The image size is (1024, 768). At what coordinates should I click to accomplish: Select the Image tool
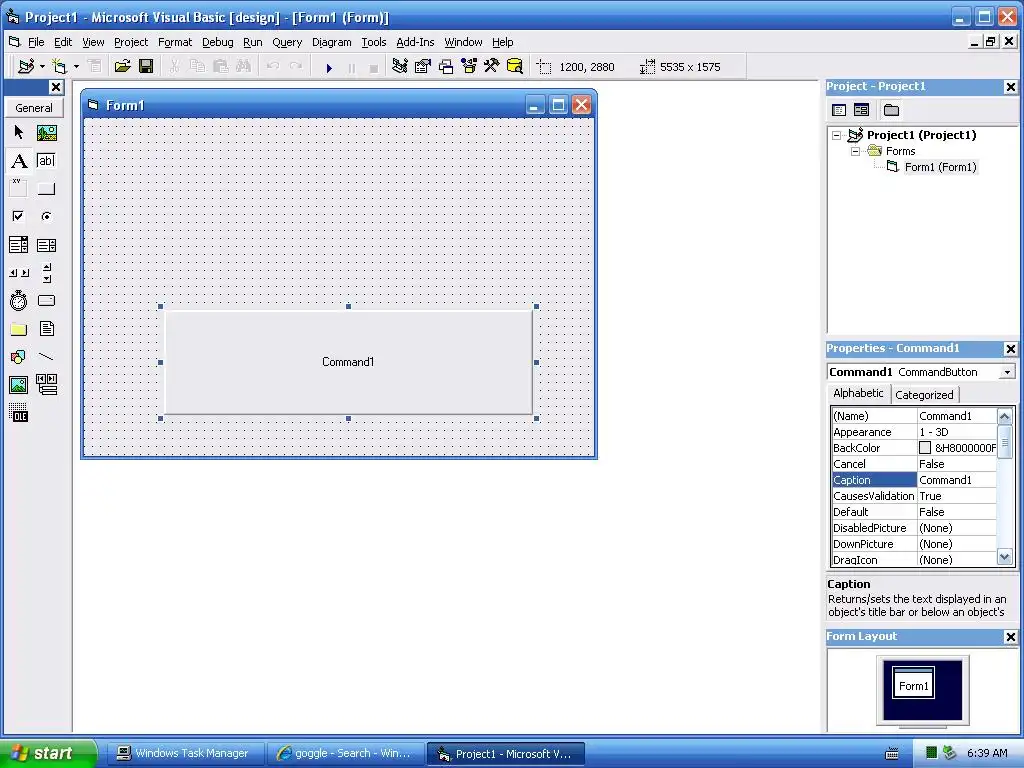[x=19, y=385]
